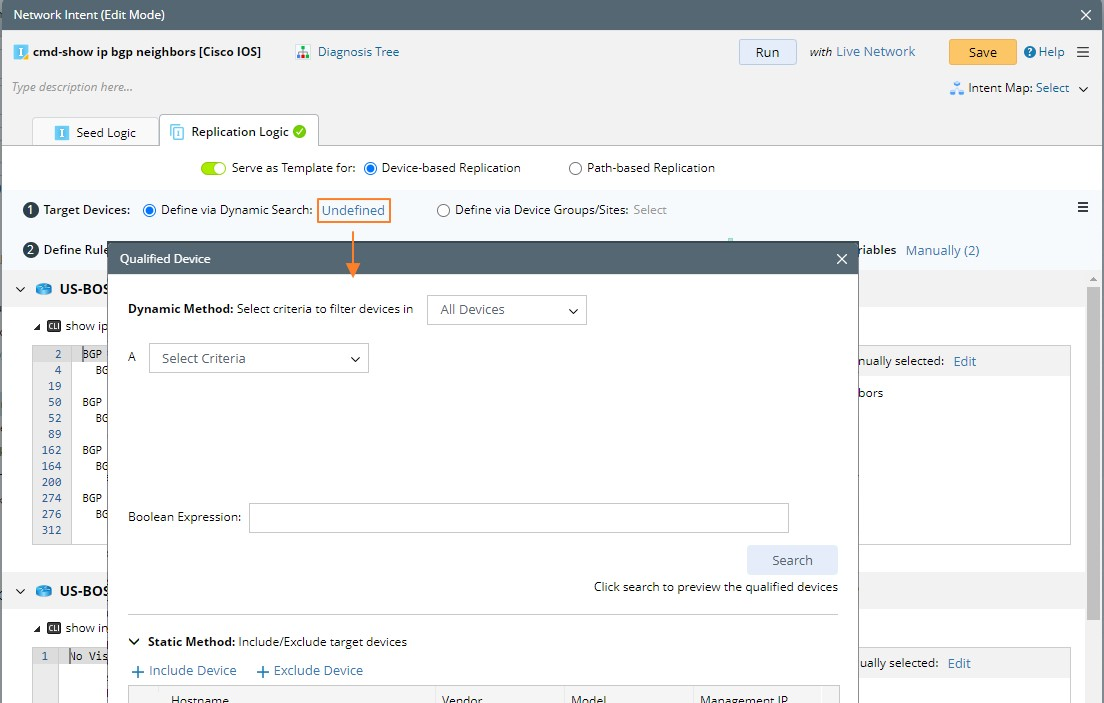Select Define via Device Groups/Sites radio
The height and width of the screenshot is (703, 1104).
tap(443, 211)
